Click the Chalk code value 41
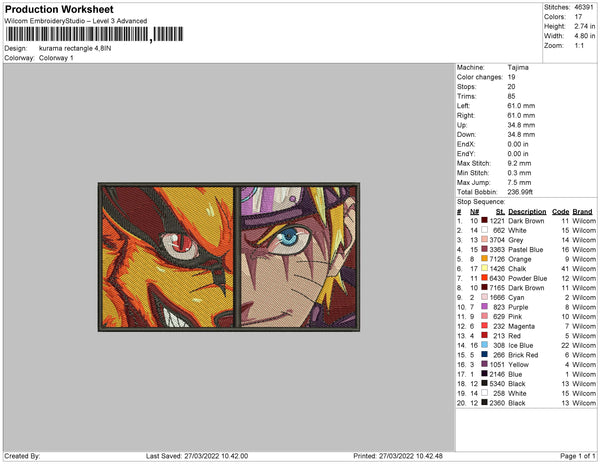 565,269
